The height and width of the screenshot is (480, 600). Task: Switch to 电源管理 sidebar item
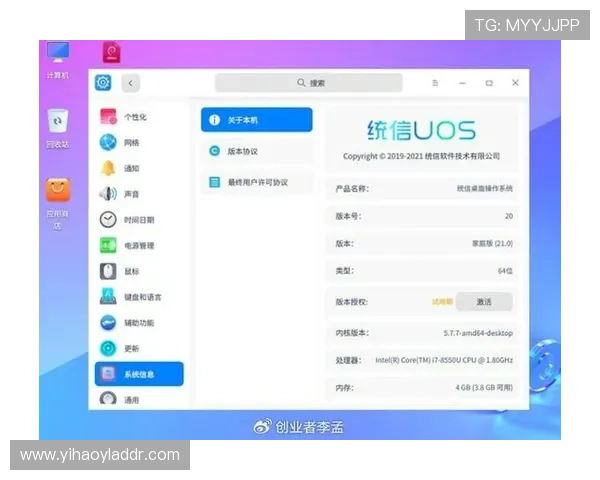[x=139, y=245]
